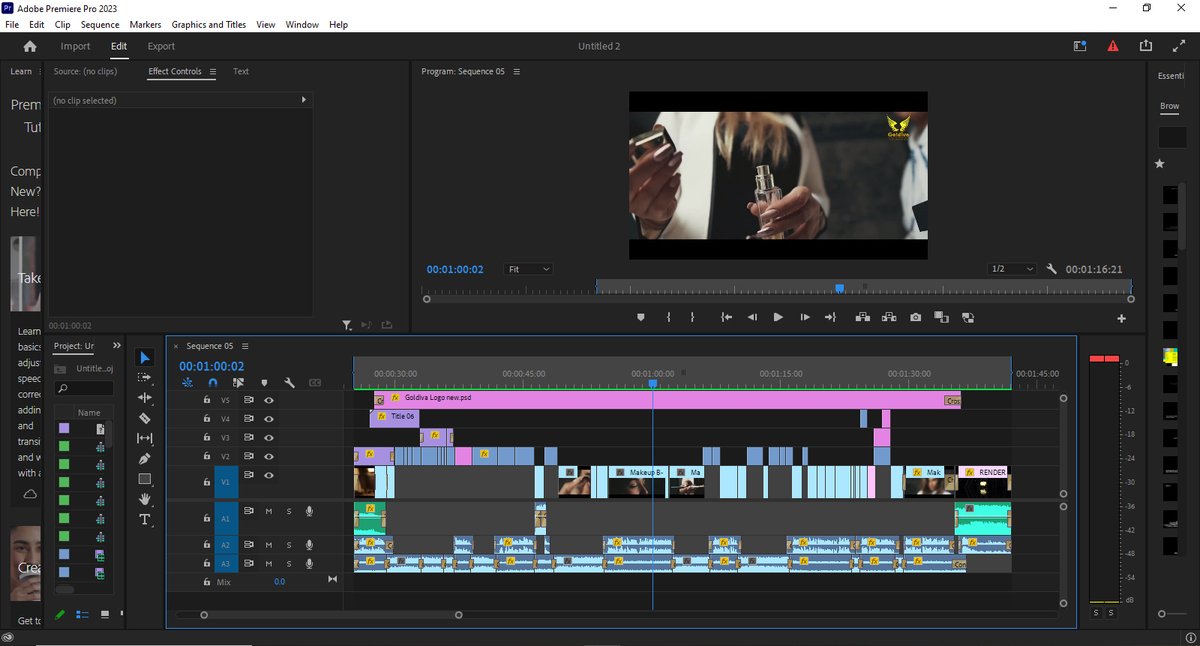Select the Razor tool
1200x646 pixels.
pos(144,418)
